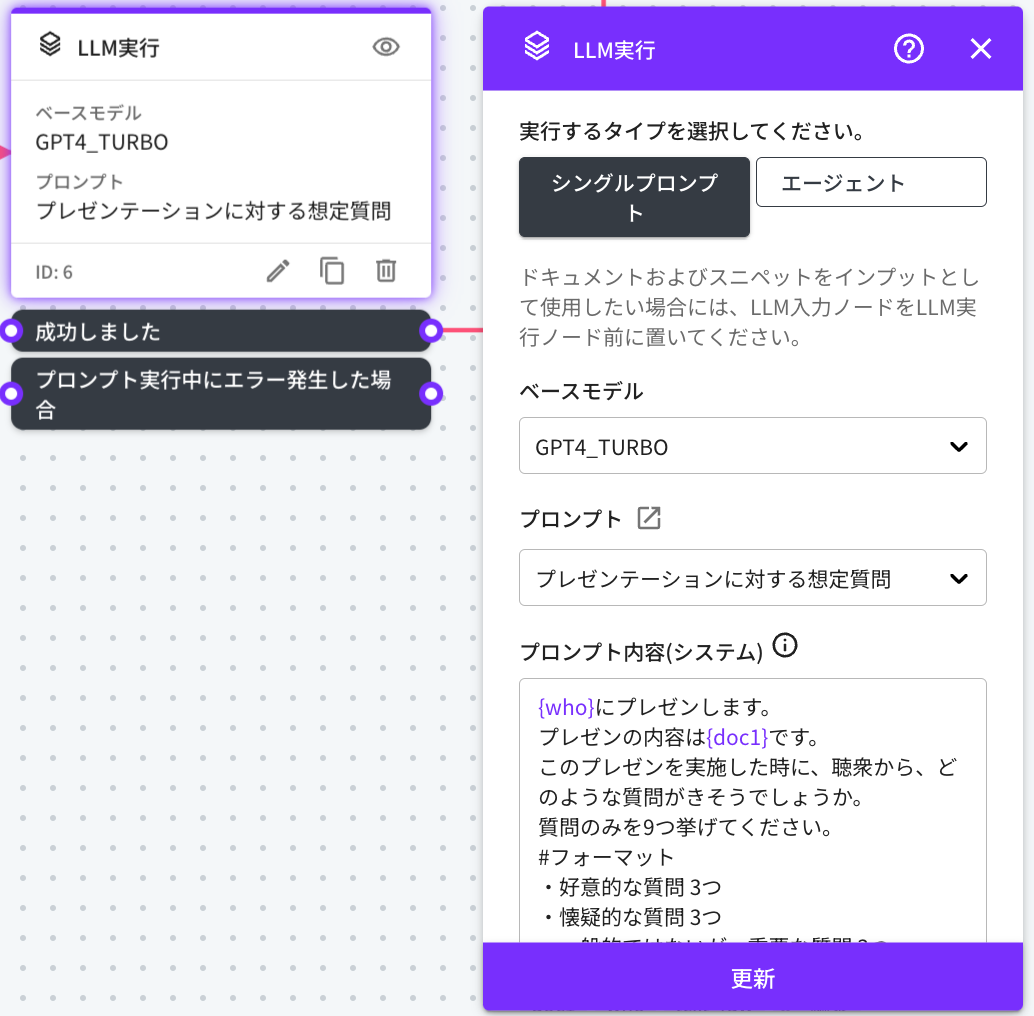Image resolution: width=1034 pixels, height=1016 pixels.
Task: Close the LLM実行 settings panel
Action: (x=980, y=49)
